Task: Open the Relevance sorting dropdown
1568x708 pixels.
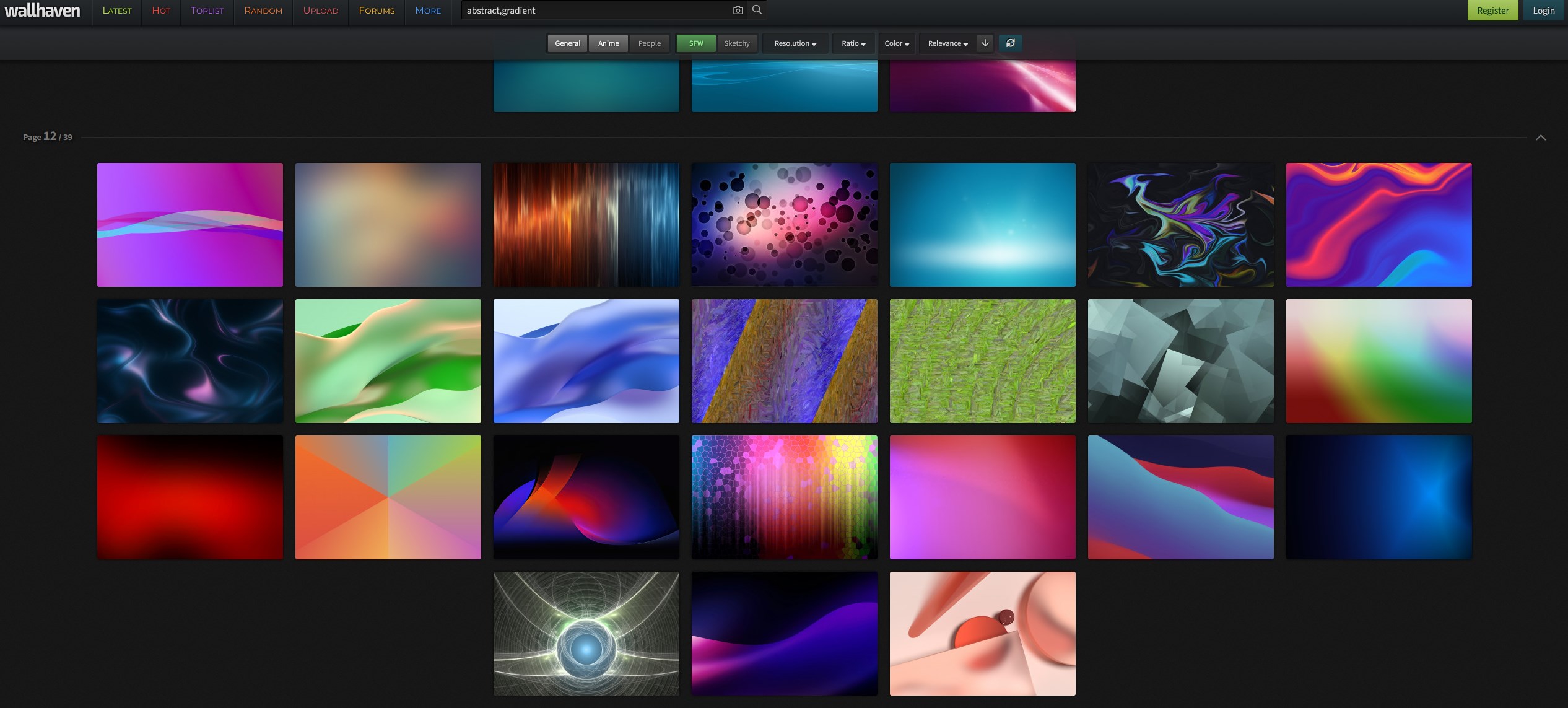Action: point(947,43)
